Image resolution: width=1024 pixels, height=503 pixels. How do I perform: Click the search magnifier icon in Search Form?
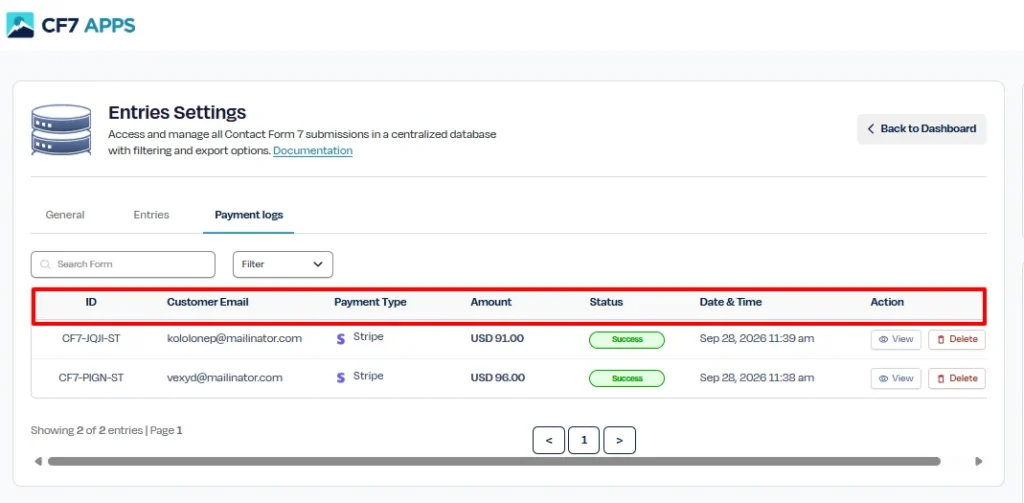coord(45,265)
